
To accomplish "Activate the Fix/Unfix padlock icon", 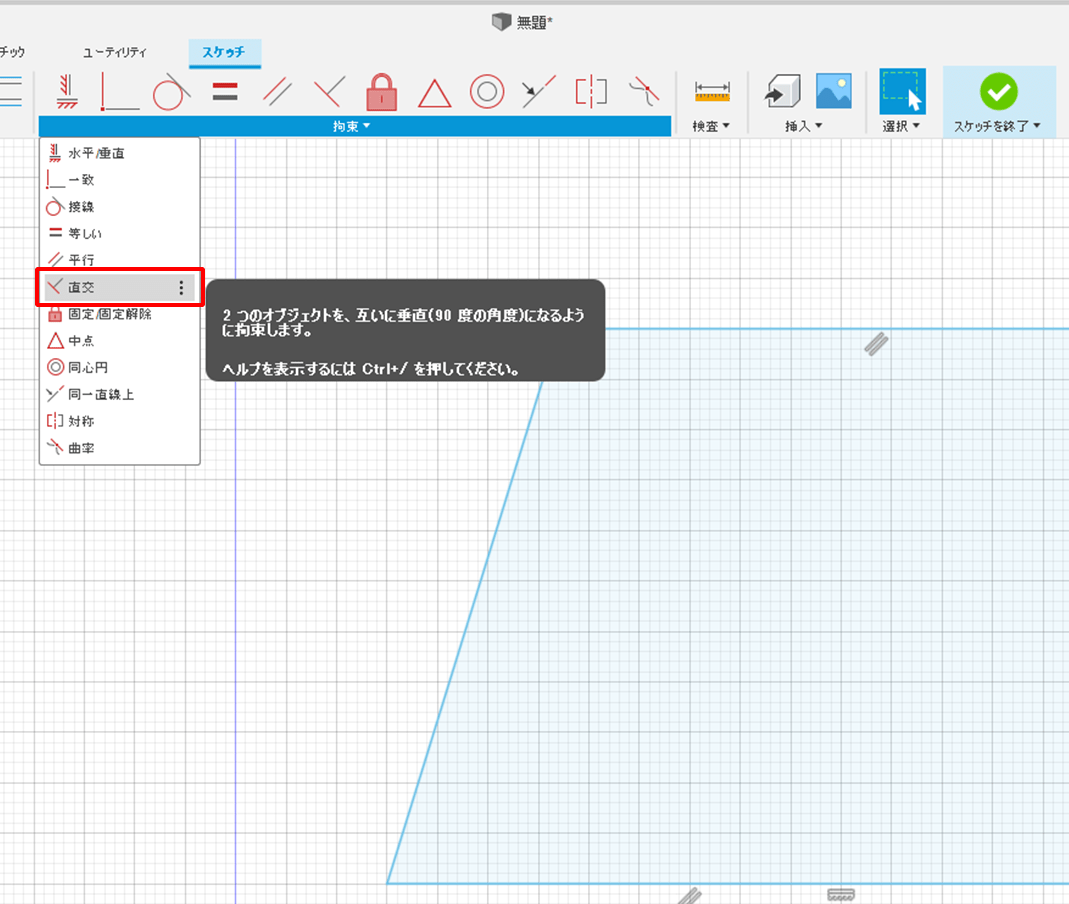I will (x=382, y=92).
